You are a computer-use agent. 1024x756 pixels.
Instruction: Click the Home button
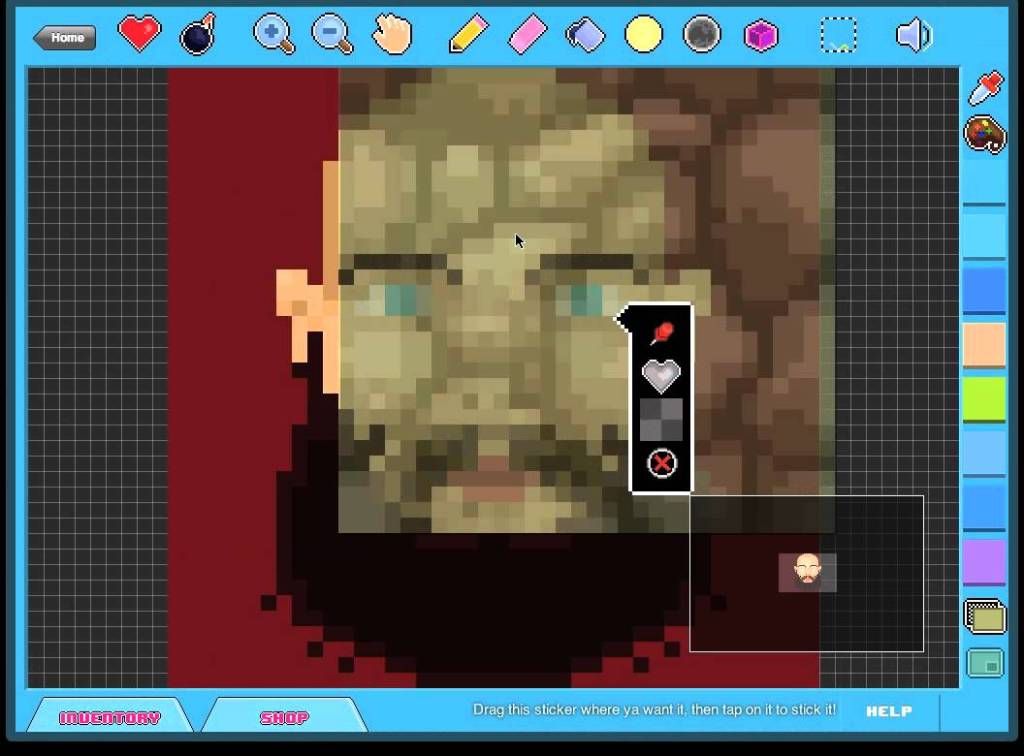point(64,37)
